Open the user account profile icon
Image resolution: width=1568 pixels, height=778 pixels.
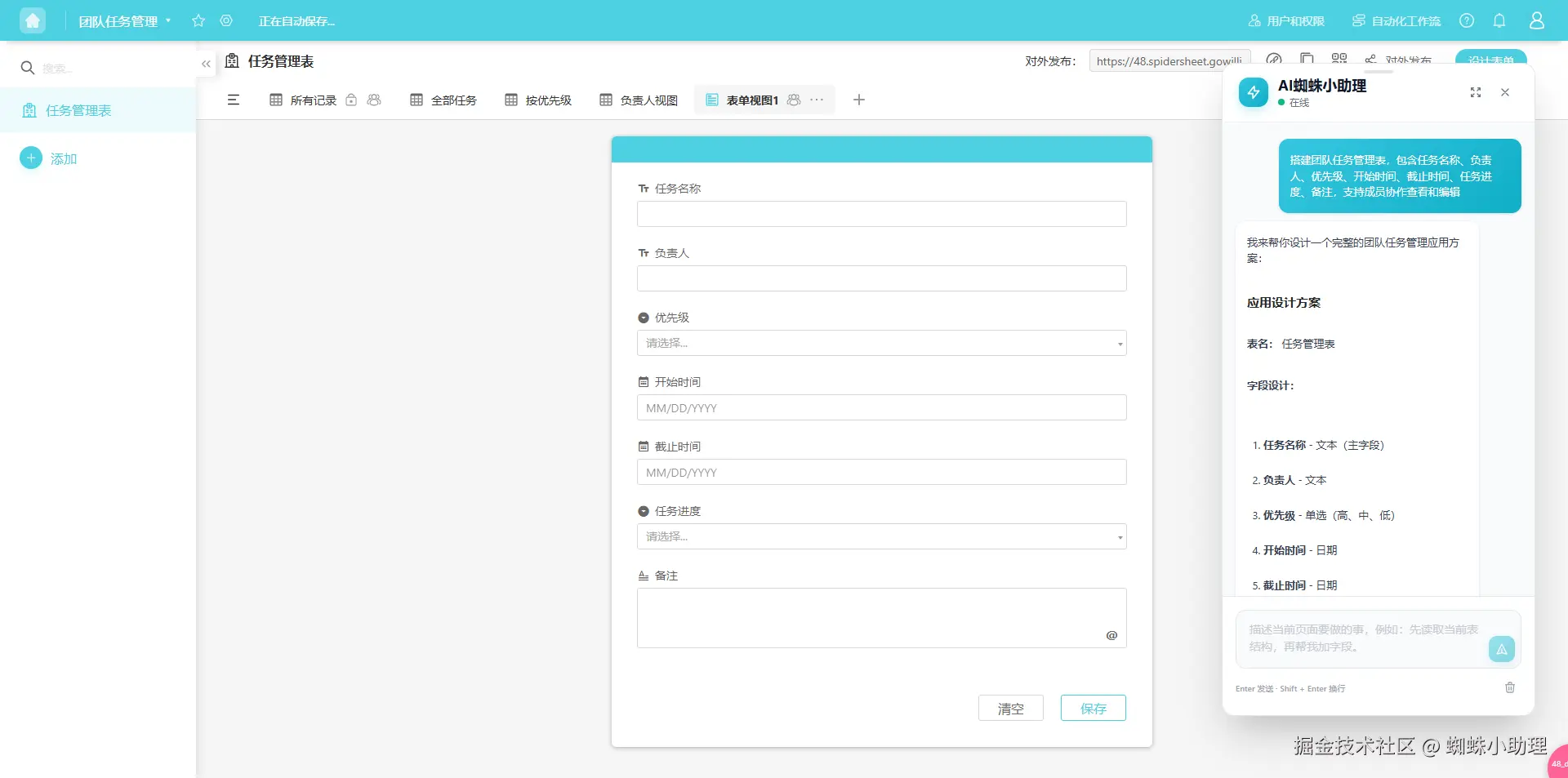coord(1537,20)
